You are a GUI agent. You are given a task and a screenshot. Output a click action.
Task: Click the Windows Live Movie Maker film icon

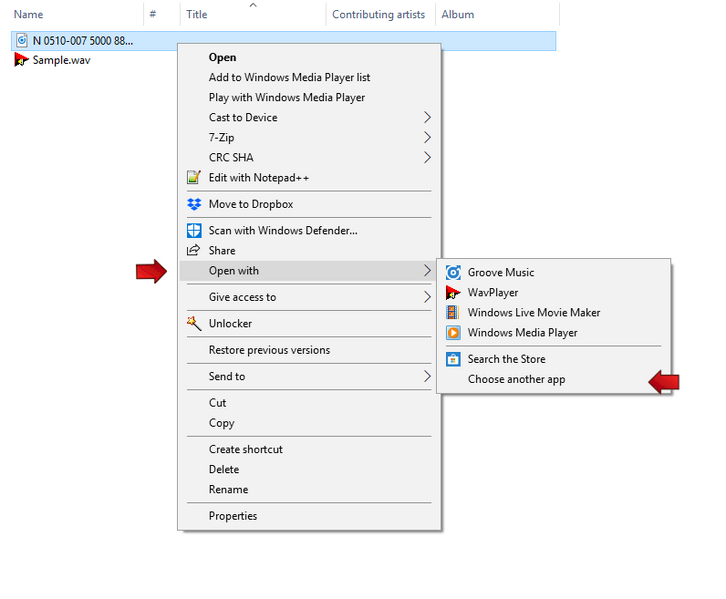(x=452, y=312)
